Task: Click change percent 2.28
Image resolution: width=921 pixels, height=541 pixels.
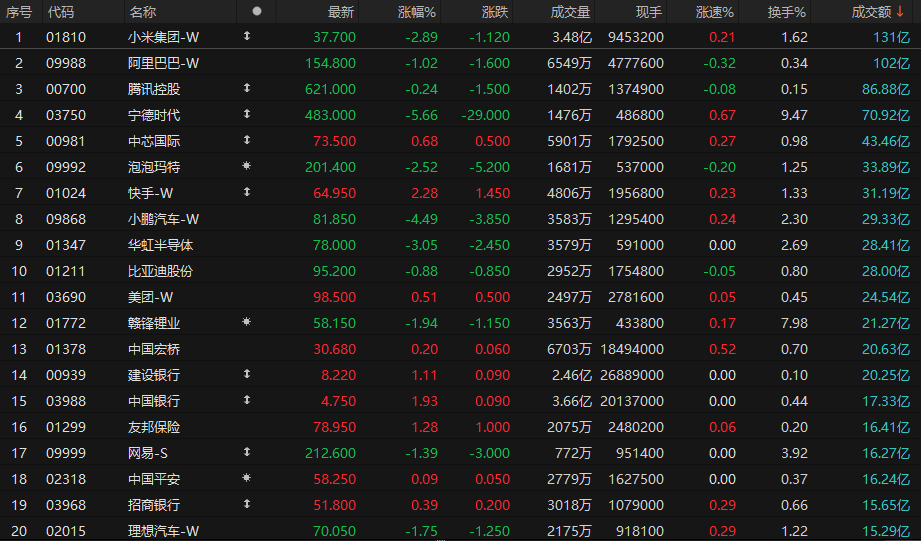Action: (x=424, y=193)
